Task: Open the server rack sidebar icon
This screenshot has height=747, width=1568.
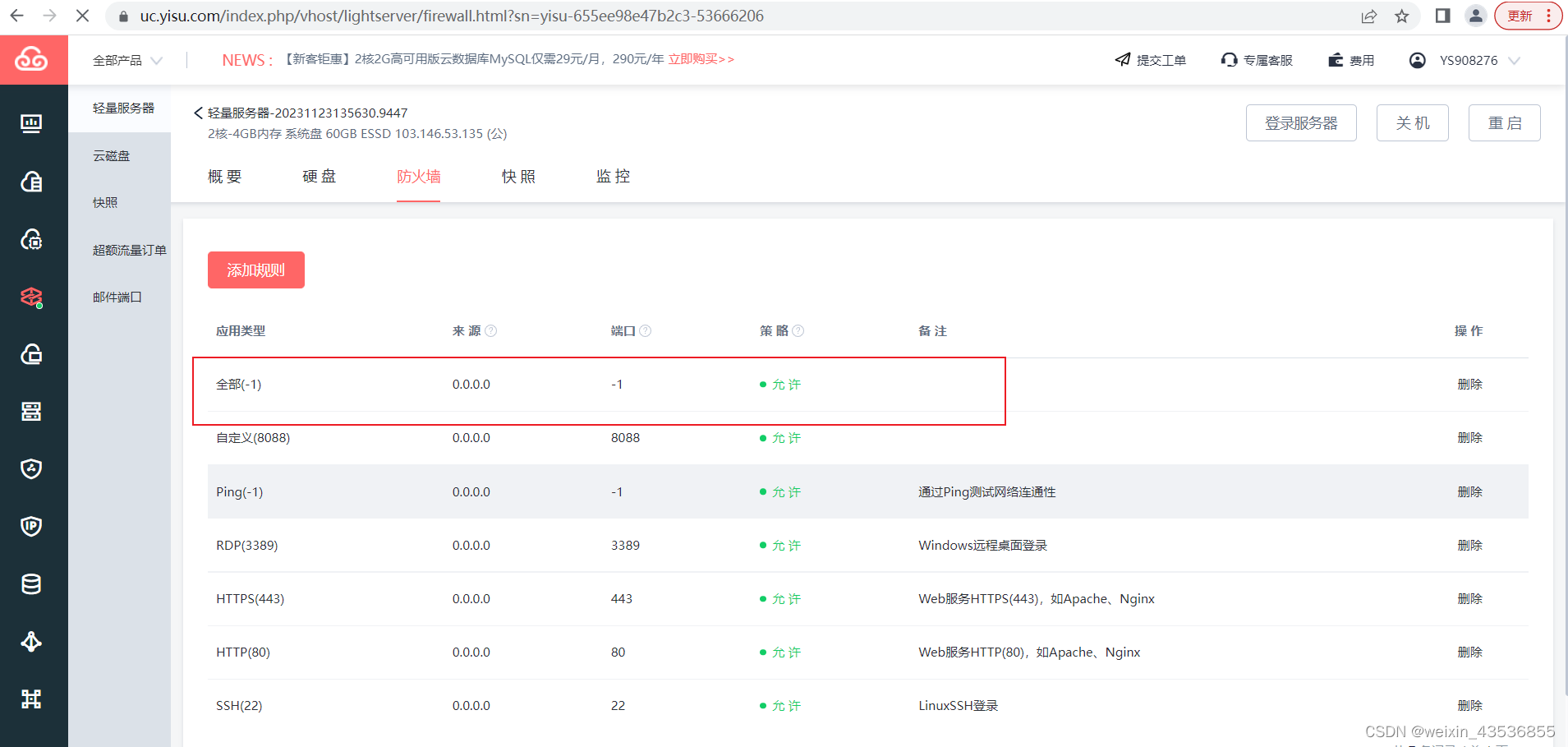Action: [x=31, y=412]
